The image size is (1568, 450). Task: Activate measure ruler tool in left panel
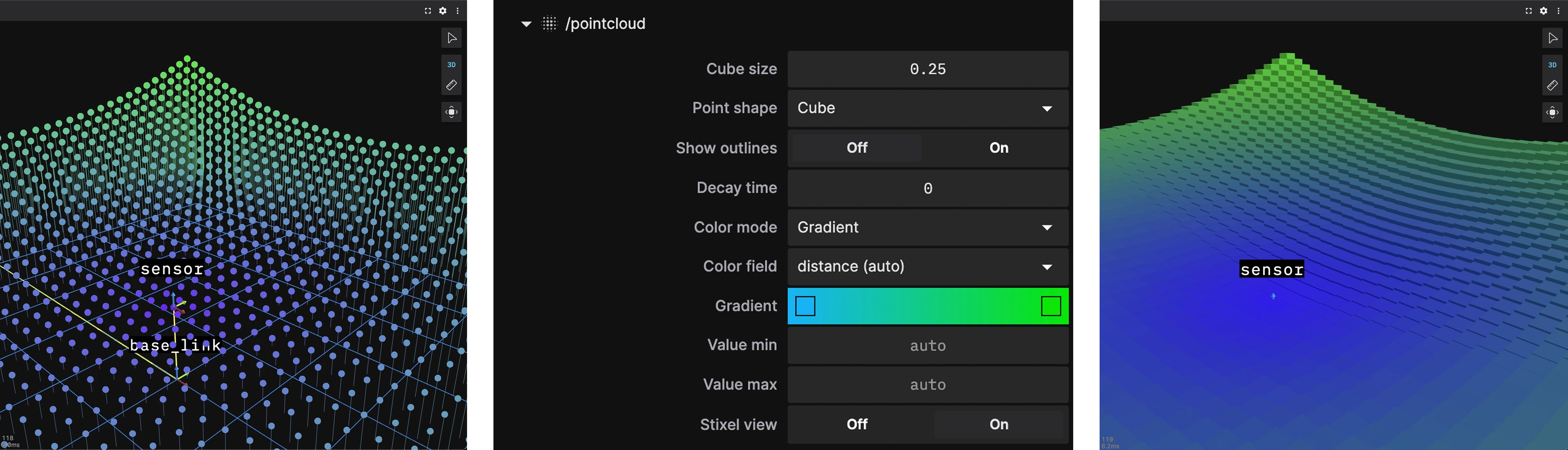[451, 86]
